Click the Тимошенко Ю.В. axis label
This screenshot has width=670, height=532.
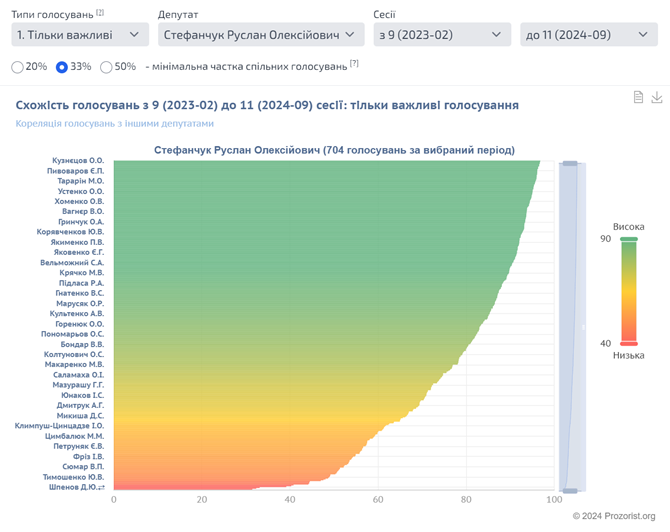point(73,477)
